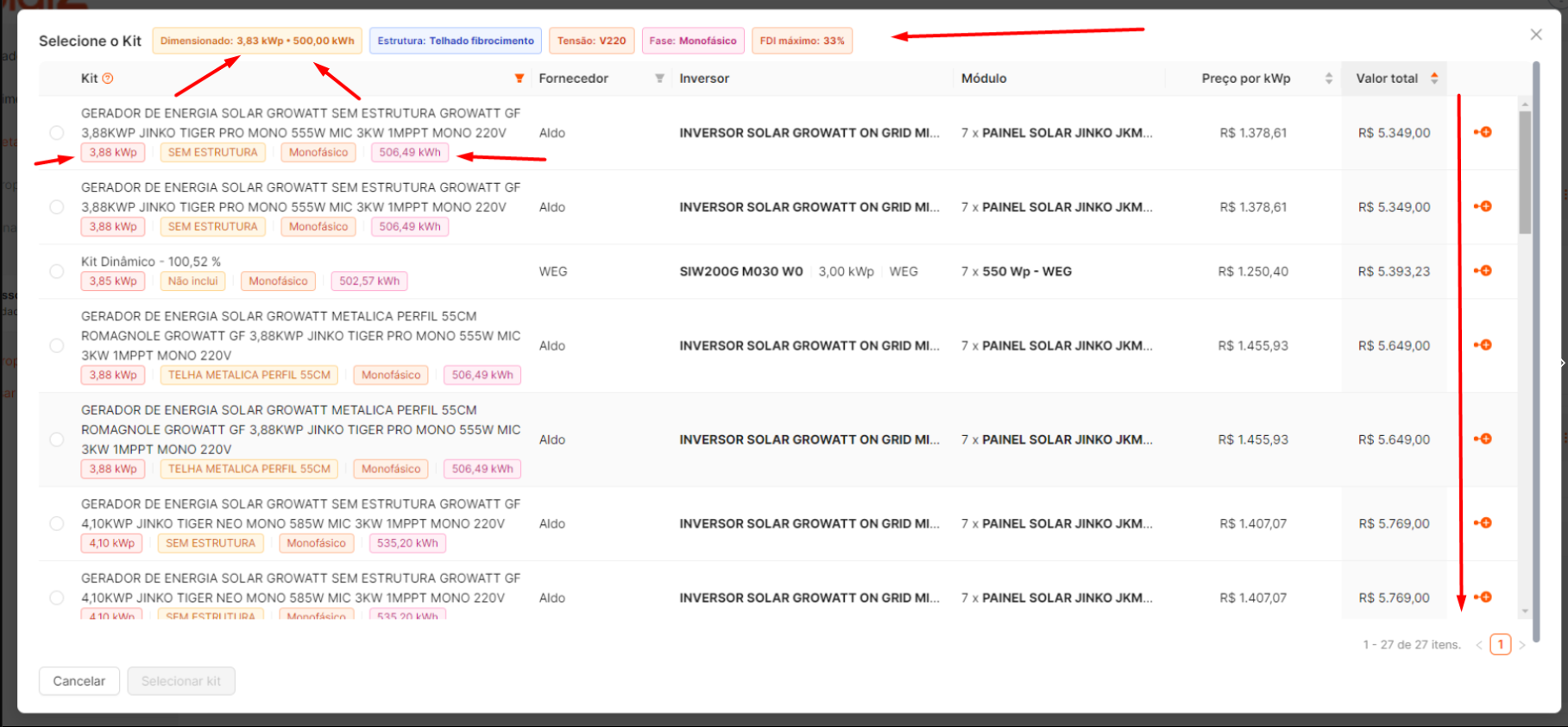This screenshot has width=1568, height=727.
Task: Click the Tensão: V220 tag
Action: 592,41
